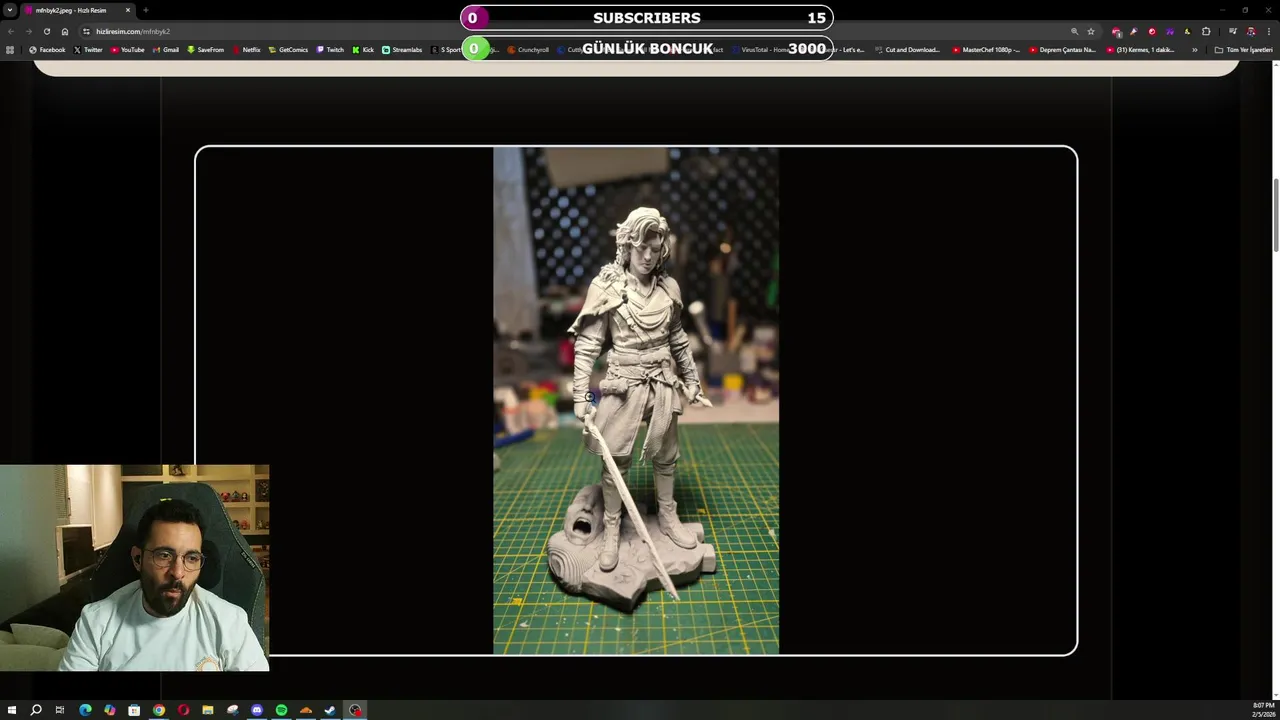Open Windows taskbar search
Screen dimensions: 1280x720
coord(36,710)
